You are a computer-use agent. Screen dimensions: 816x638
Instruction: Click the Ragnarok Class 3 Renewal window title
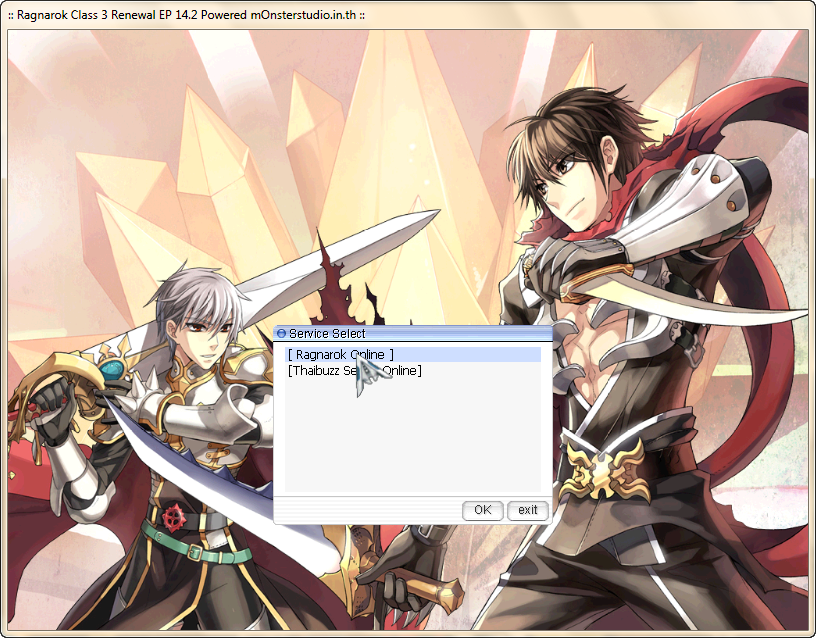[186, 15]
